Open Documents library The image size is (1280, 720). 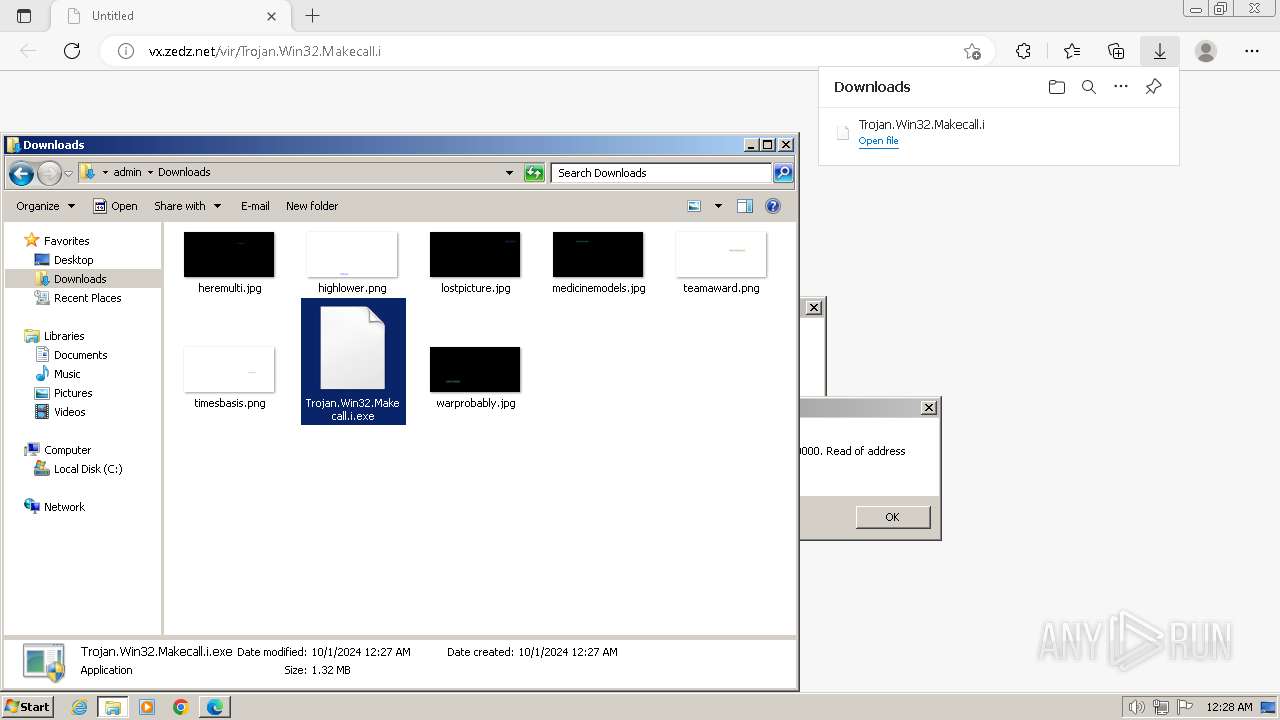point(80,355)
